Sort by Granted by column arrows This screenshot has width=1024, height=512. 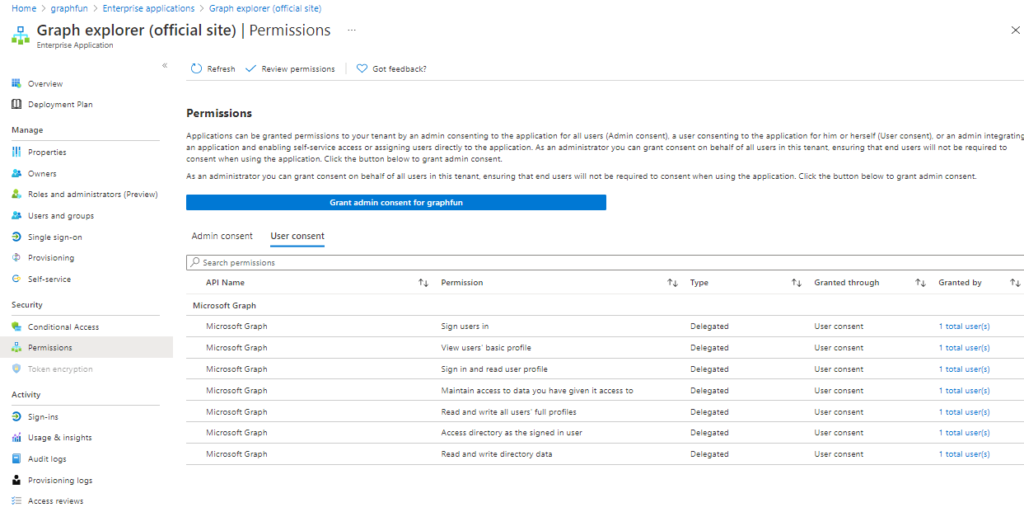1015,283
